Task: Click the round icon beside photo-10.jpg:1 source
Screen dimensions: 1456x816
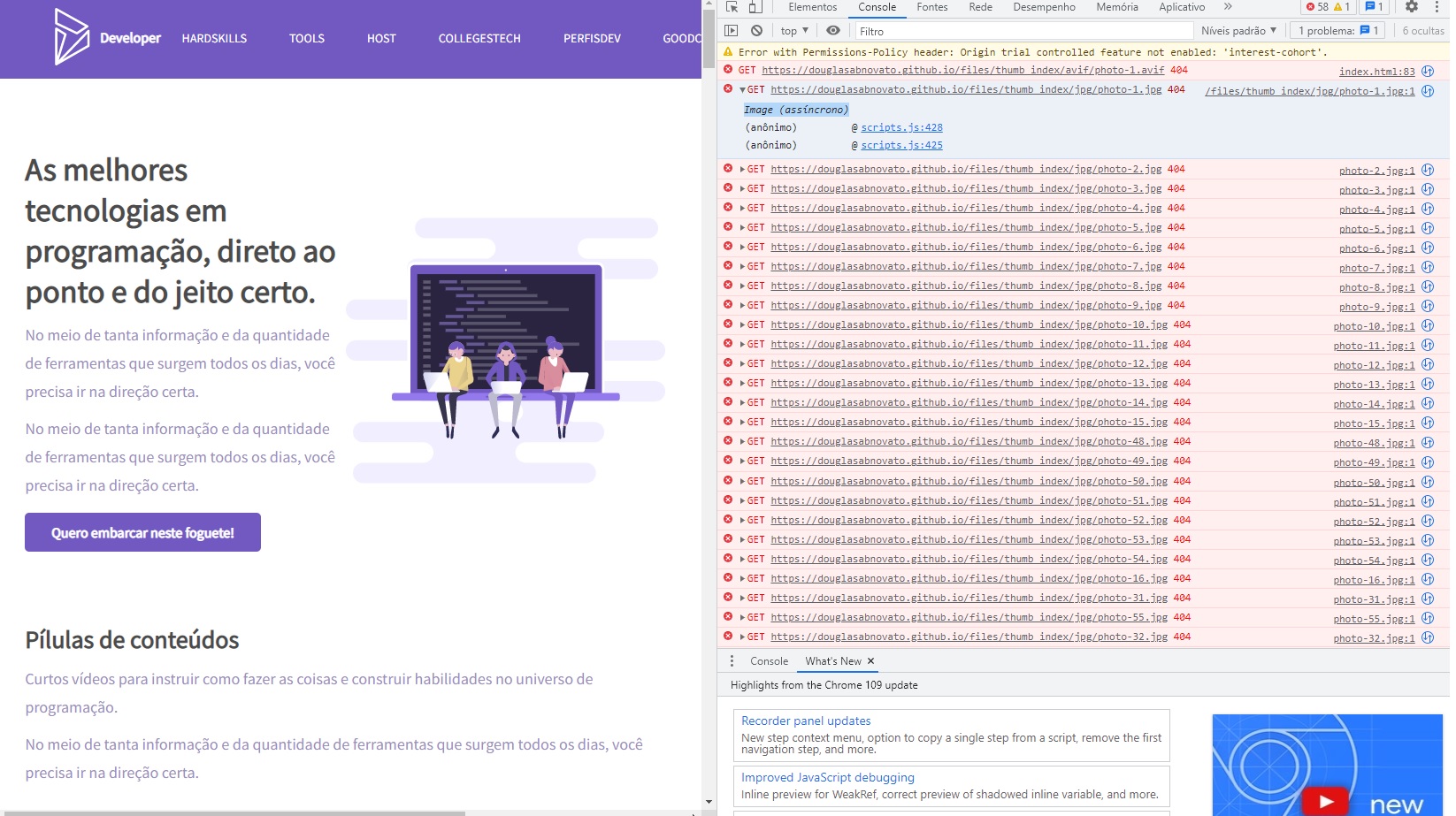Action: (1428, 325)
